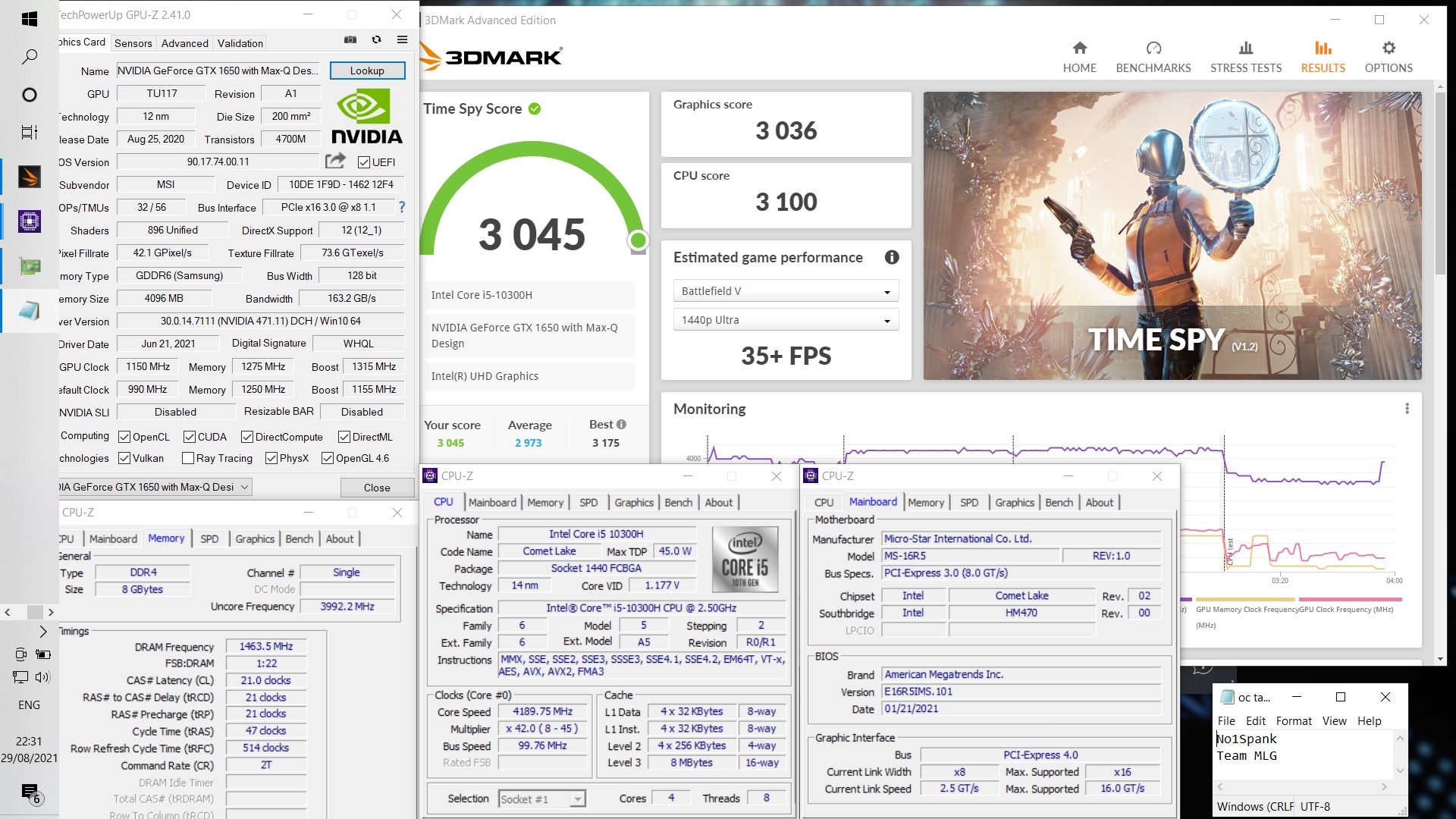Toggle the OpenGL 4.6 checkbox

coord(328,458)
